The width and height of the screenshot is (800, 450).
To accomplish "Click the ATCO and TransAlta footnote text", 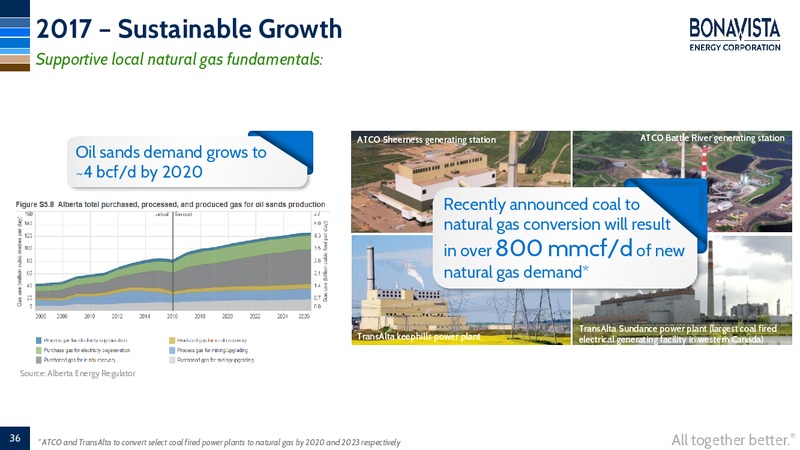I will coord(220,442).
